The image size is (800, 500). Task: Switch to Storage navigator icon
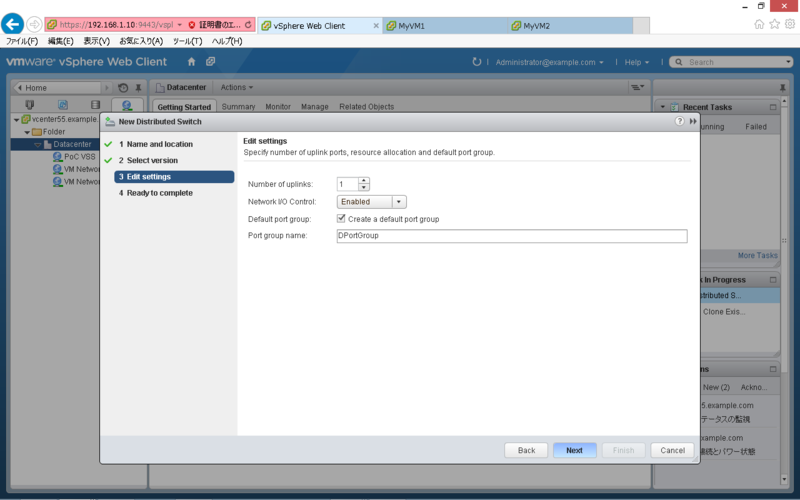coord(95,105)
